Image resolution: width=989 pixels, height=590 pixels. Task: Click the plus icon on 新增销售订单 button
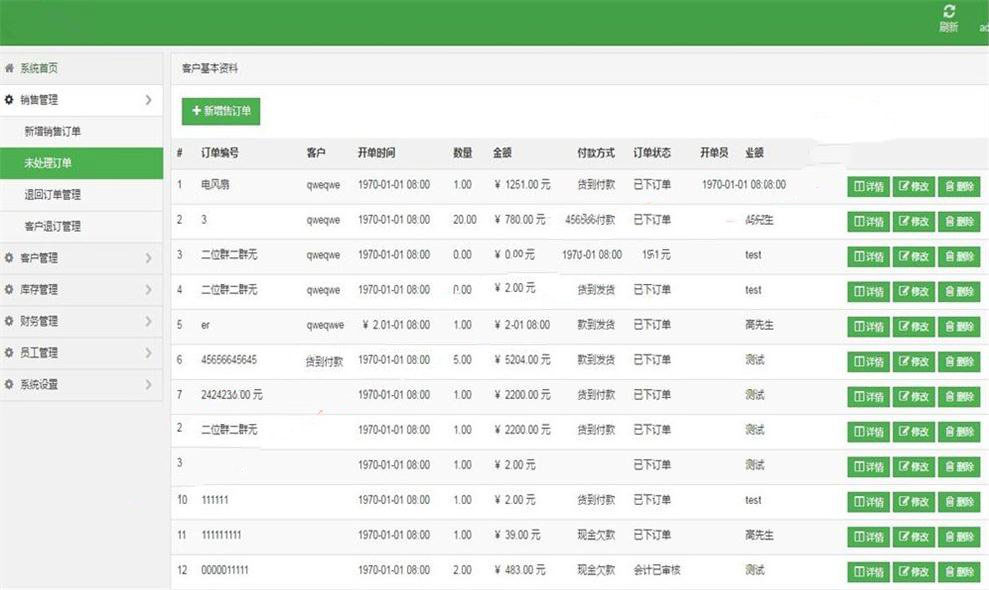(195, 111)
